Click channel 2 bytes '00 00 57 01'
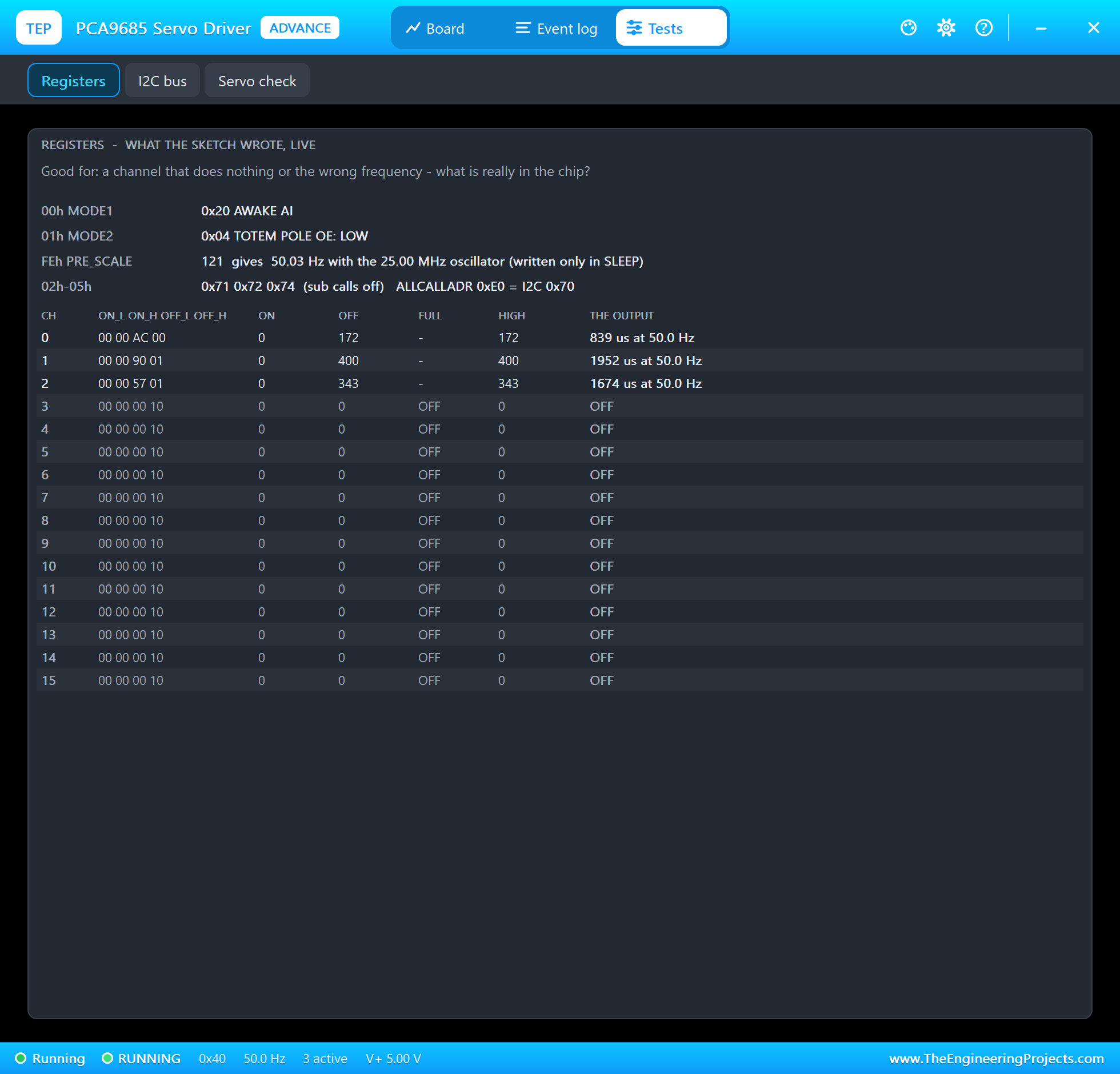This screenshot has width=1120, height=1074. coord(131,383)
